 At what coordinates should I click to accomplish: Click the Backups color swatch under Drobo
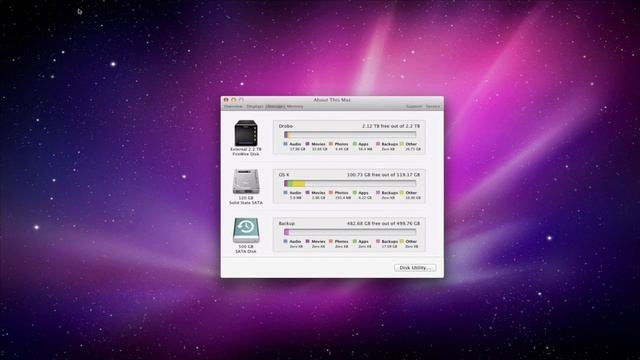(x=378, y=144)
